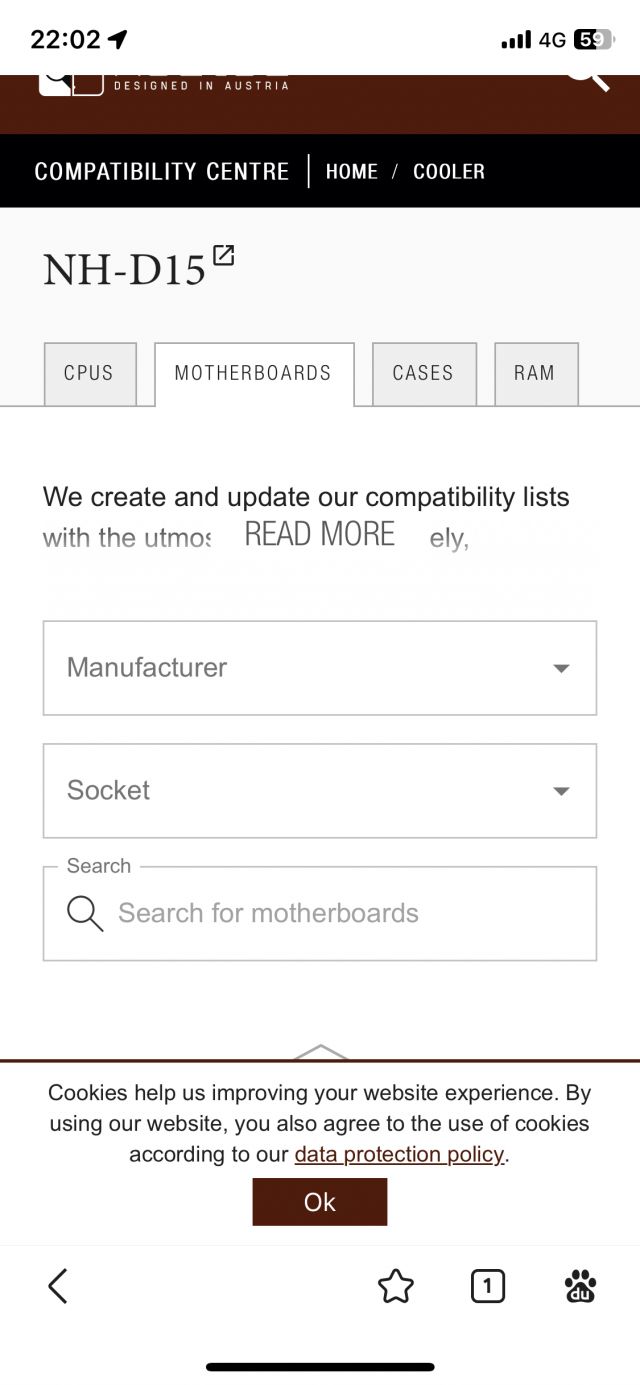640x1385 pixels.
Task: Open the site search magnifier in header
Action: pyautogui.click(x=588, y=80)
